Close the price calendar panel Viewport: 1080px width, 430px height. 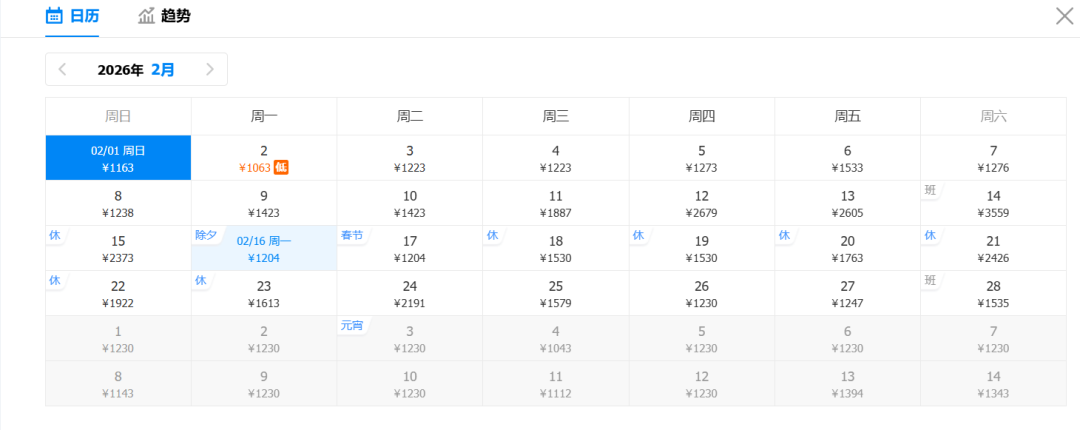(x=1065, y=16)
